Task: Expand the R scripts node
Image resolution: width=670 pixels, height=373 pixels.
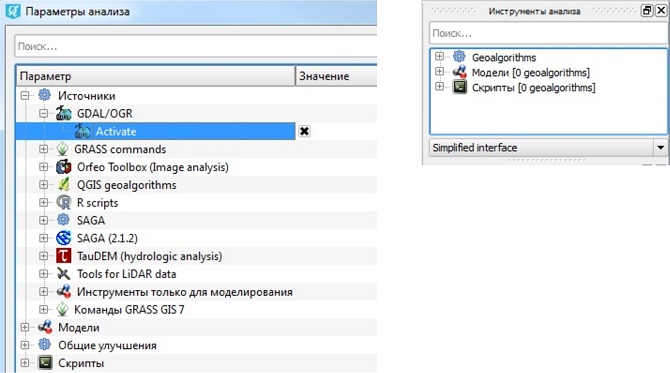Action: point(44,203)
